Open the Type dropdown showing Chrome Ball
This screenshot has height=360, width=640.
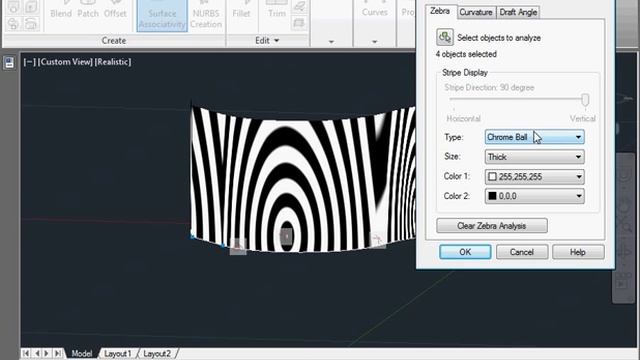click(534, 137)
